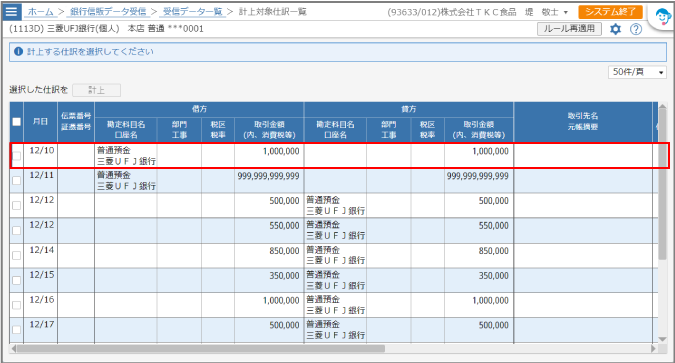675x363 pixels.
Task: Open settings gear icon
Action: coord(616,29)
